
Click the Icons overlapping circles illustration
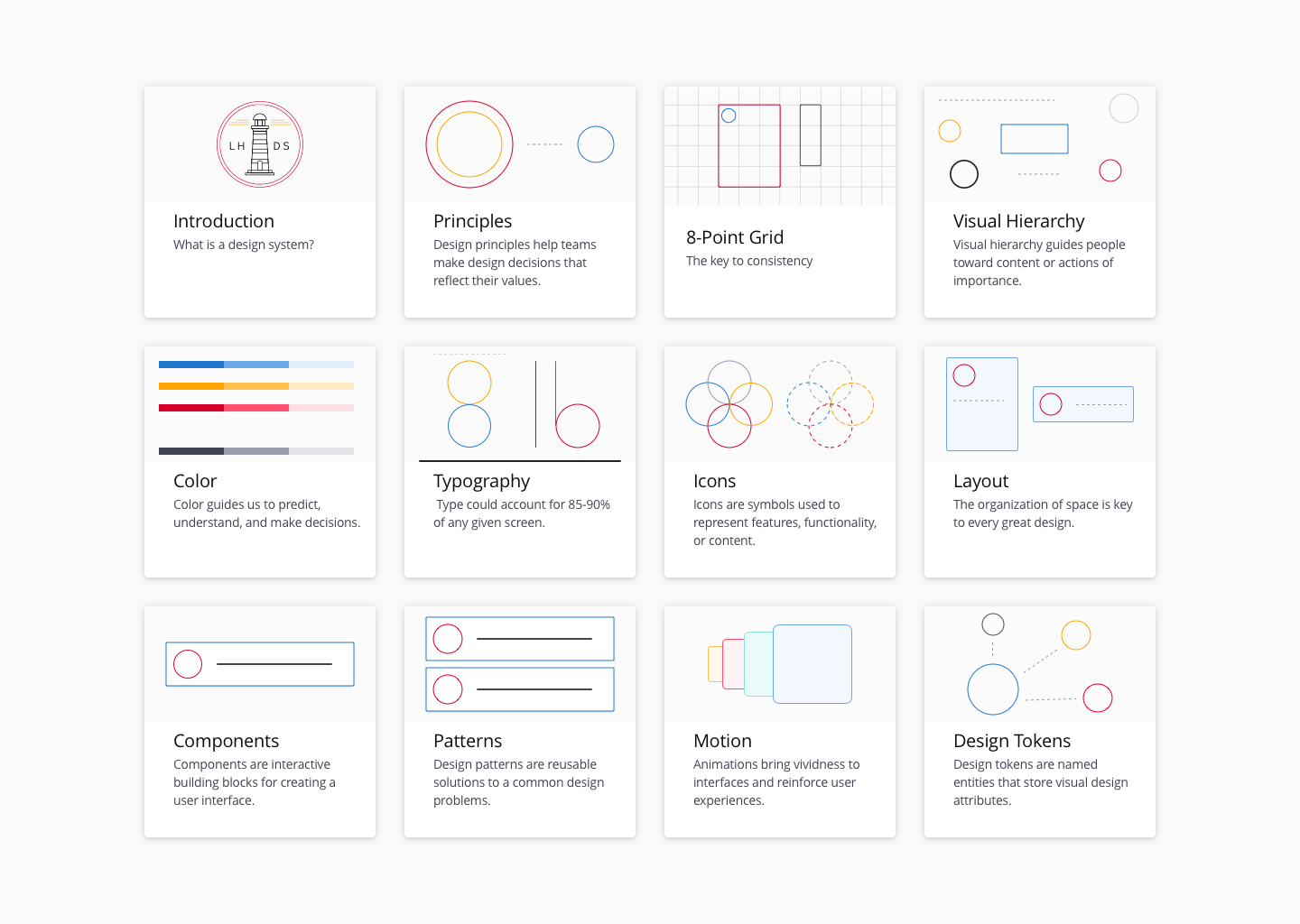coord(780,404)
